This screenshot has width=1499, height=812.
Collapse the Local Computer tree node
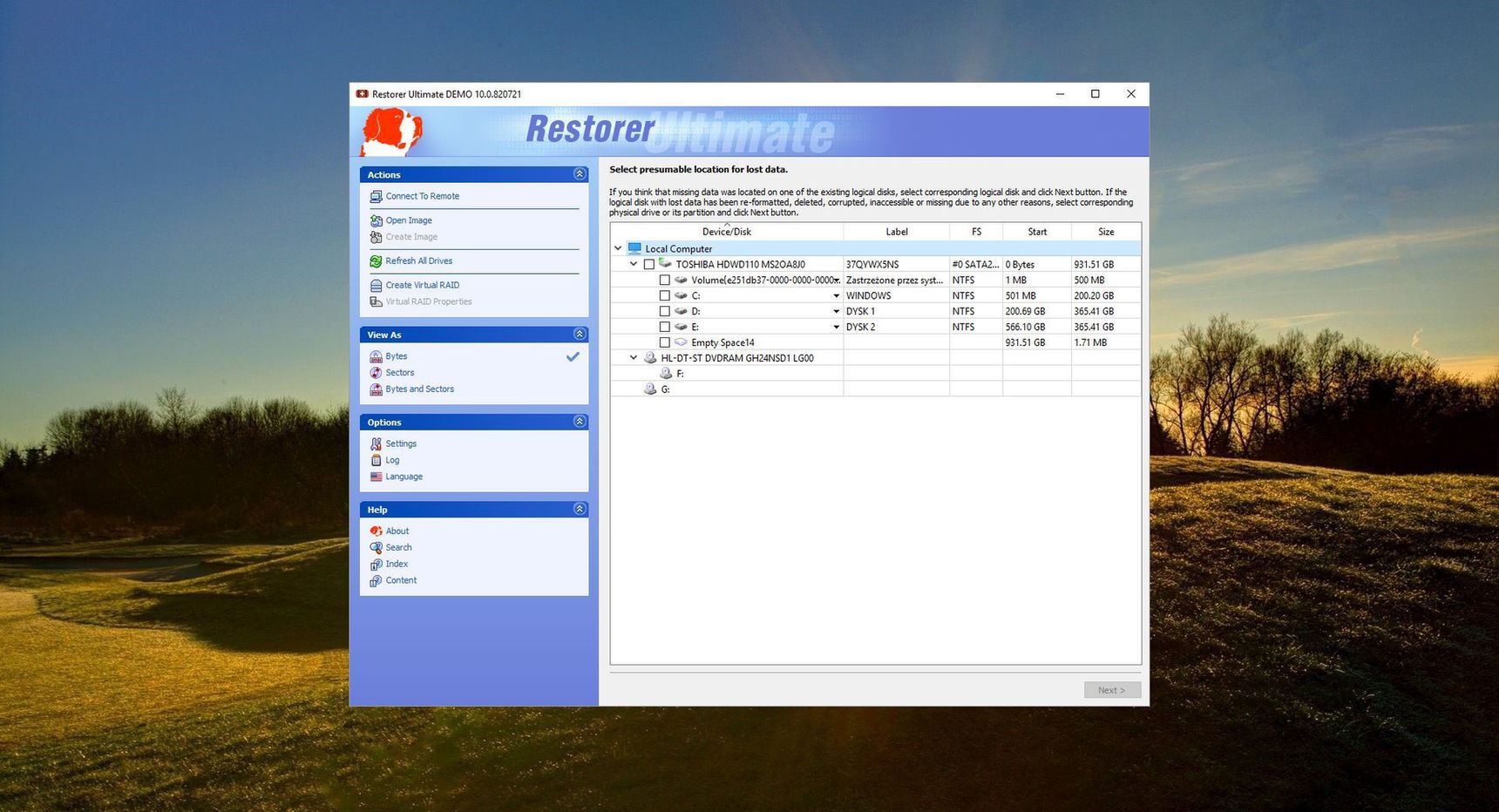click(618, 249)
